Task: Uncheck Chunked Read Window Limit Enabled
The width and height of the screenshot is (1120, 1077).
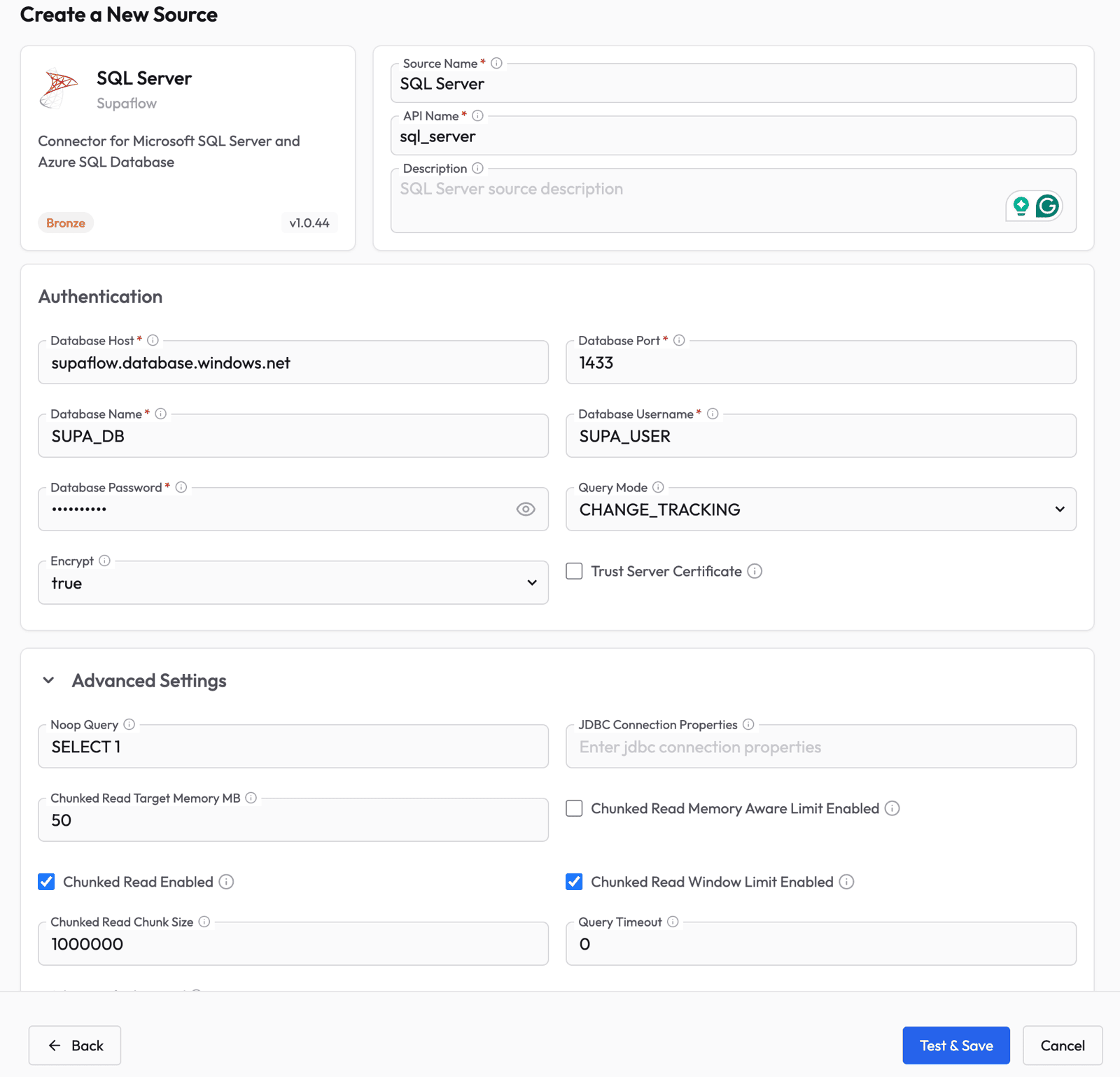Action: tap(574, 882)
